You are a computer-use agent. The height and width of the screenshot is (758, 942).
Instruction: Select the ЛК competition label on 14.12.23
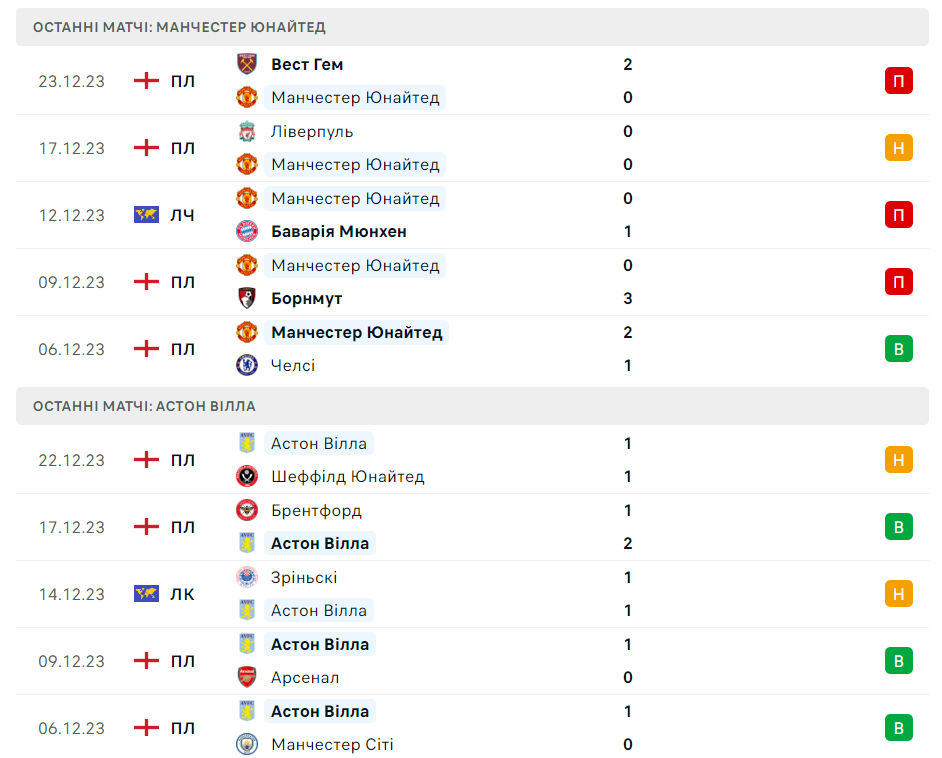click(182, 594)
